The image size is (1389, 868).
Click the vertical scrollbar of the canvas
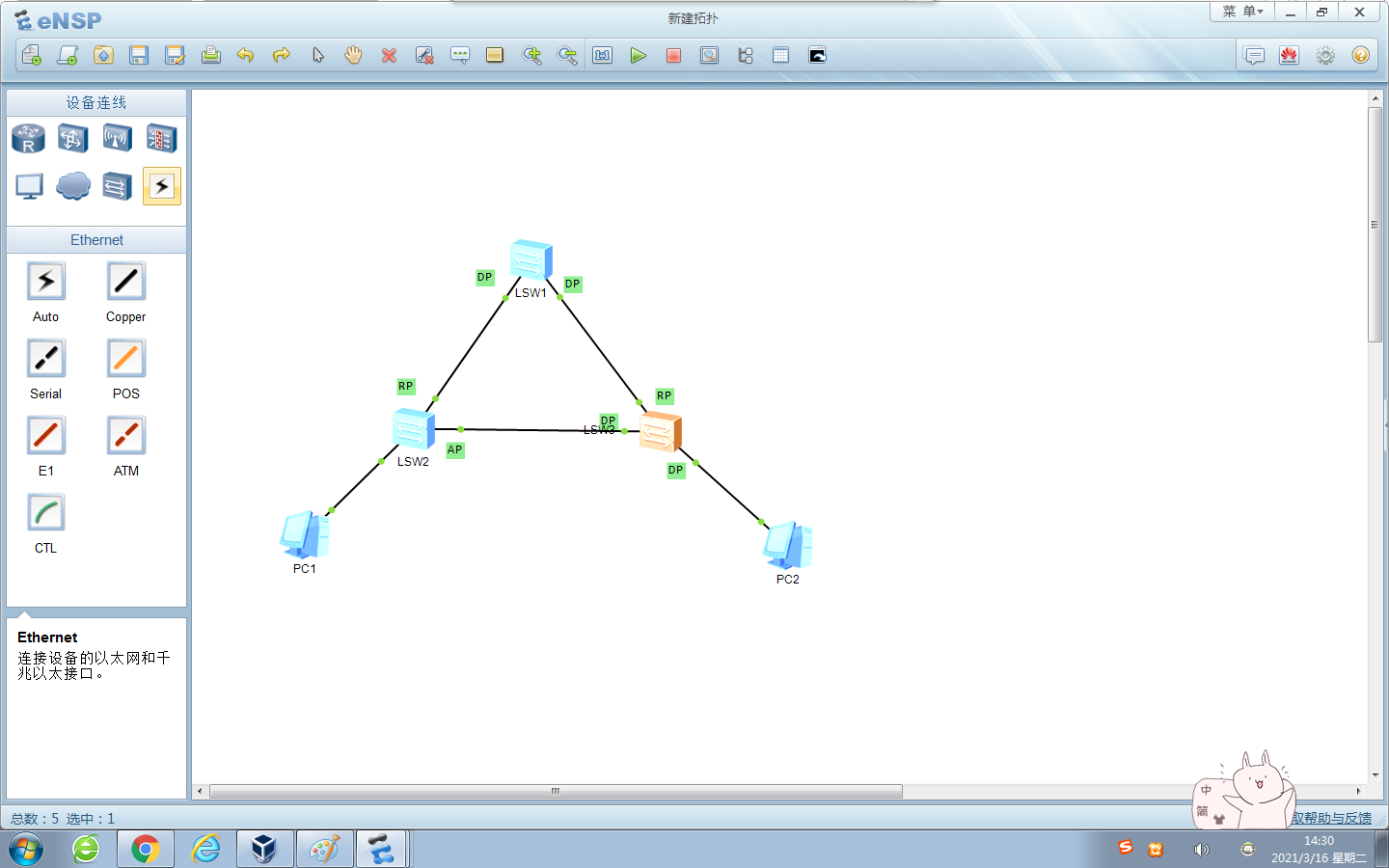(x=1375, y=225)
